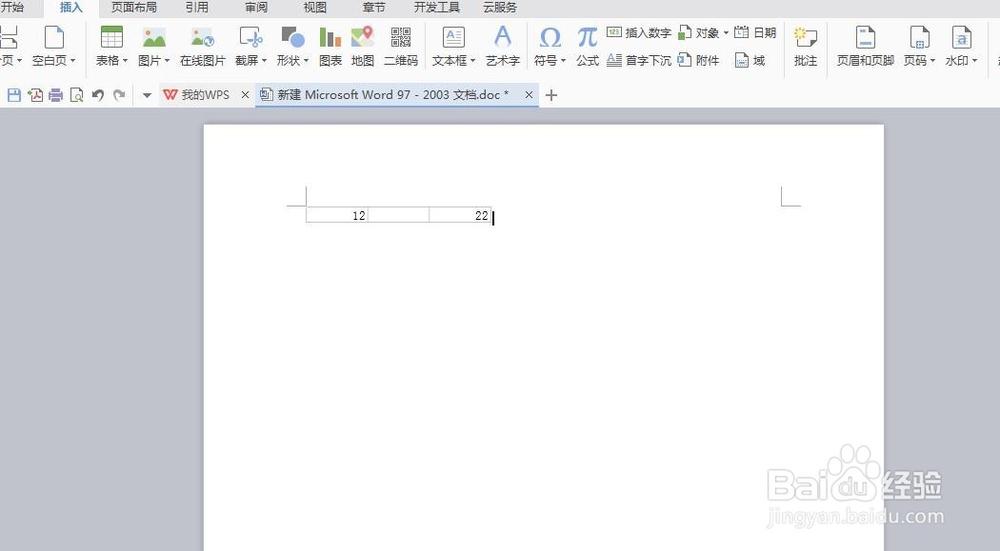Expand the shapes dropdown arrow
The height and width of the screenshot is (551, 1000).
coord(306,61)
